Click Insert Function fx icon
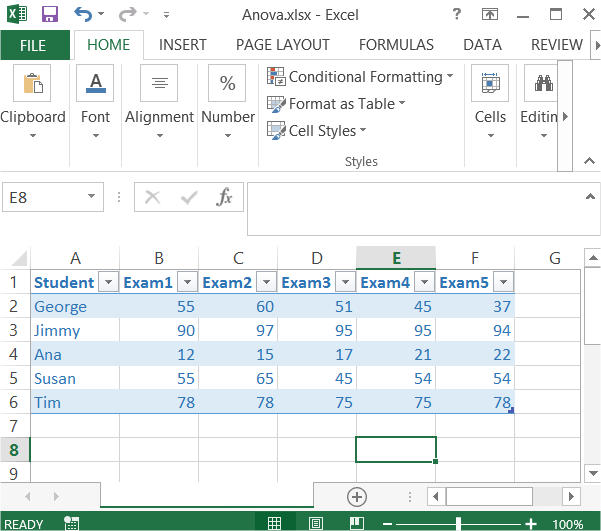 (224, 197)
